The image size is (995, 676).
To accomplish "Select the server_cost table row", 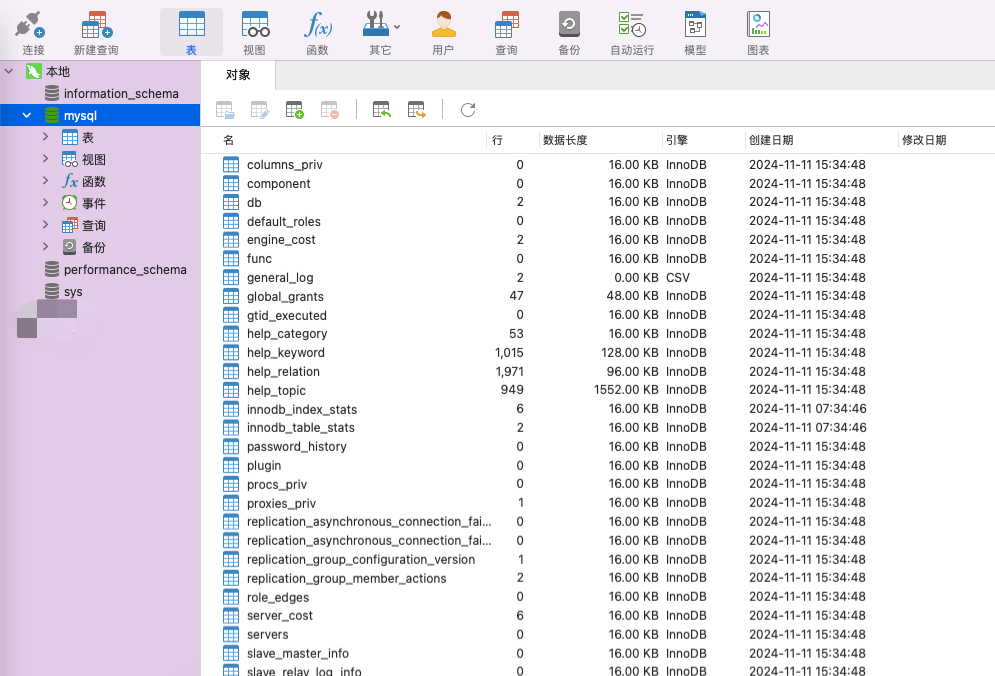I will pos(598,616).
